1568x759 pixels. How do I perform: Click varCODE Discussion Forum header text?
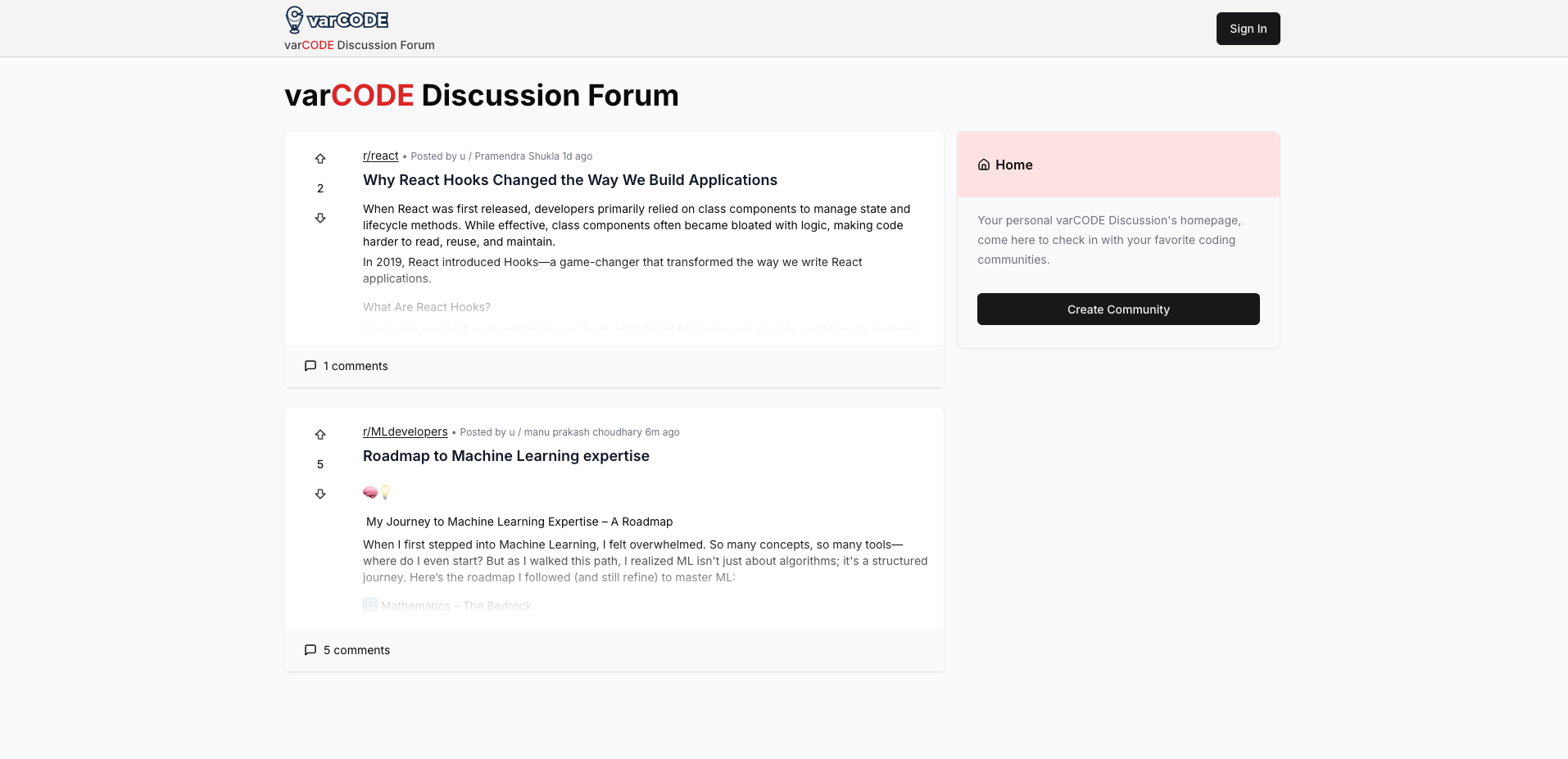[x=360, y=45]
